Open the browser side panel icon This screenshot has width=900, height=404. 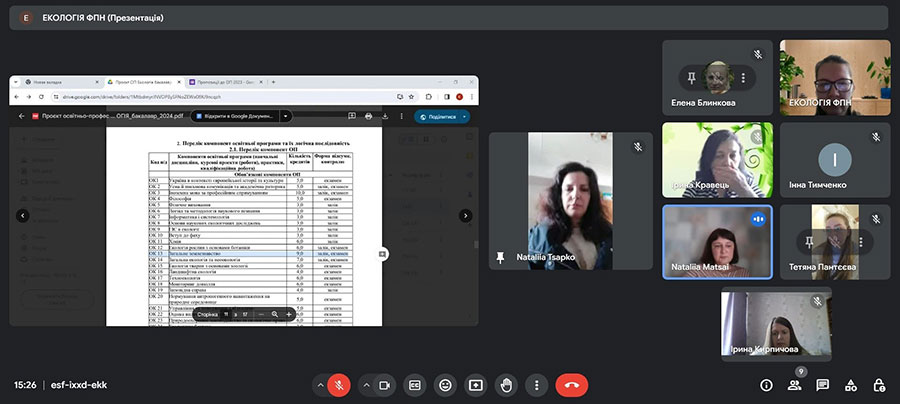[447, 97]
